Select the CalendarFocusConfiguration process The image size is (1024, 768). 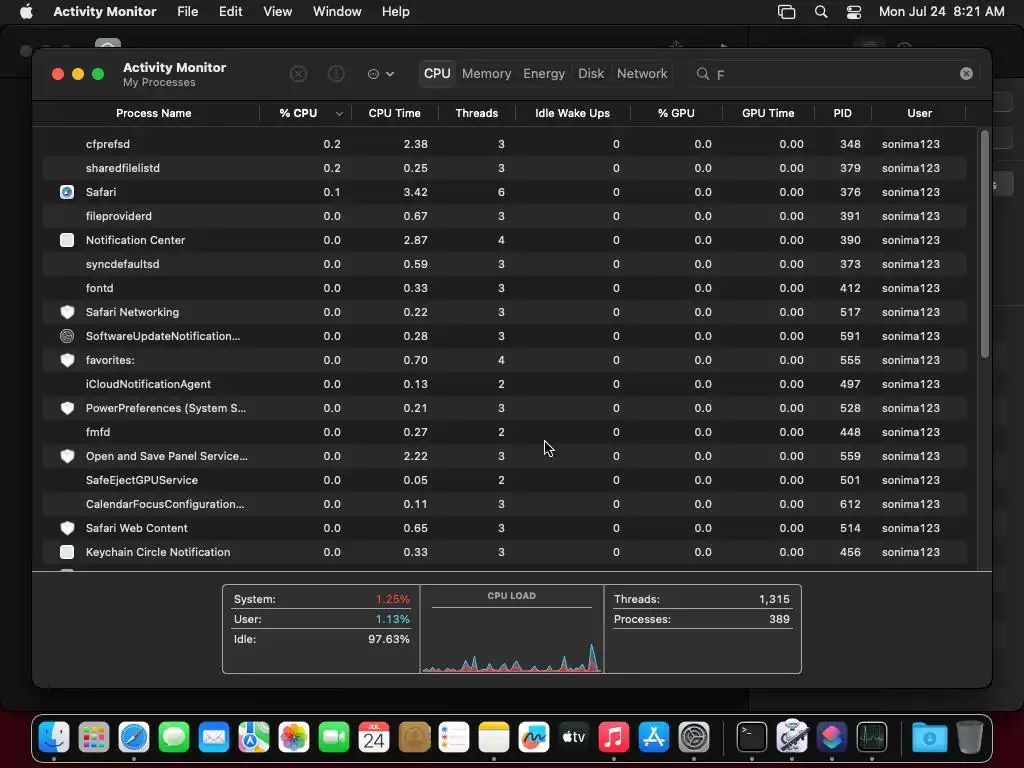tap(504, 504)
